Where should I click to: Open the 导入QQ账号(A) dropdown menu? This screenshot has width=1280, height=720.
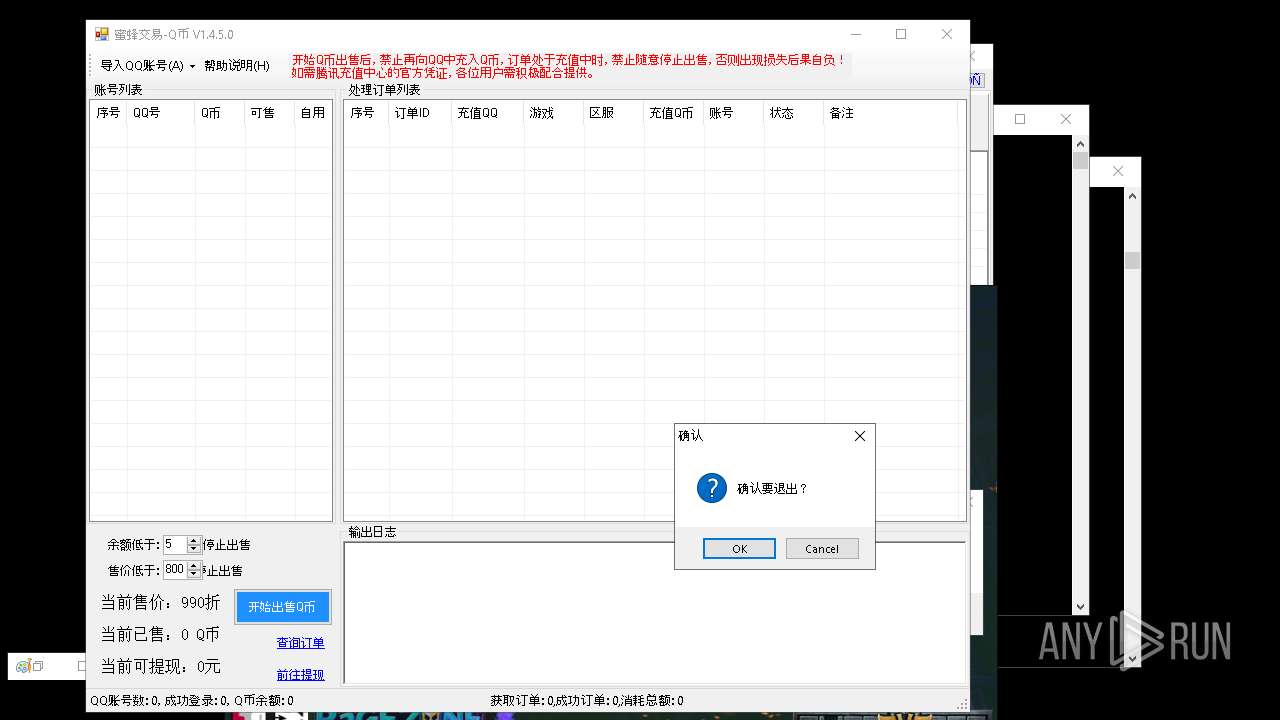[x=148, y=66]
